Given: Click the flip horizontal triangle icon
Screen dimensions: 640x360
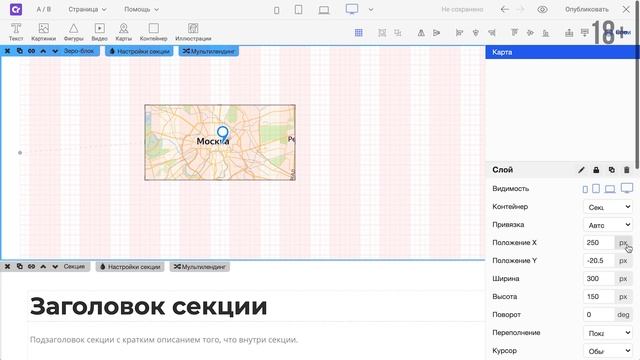Looking at the screenshot, I should pyautogui.click(x=436, y=33).
